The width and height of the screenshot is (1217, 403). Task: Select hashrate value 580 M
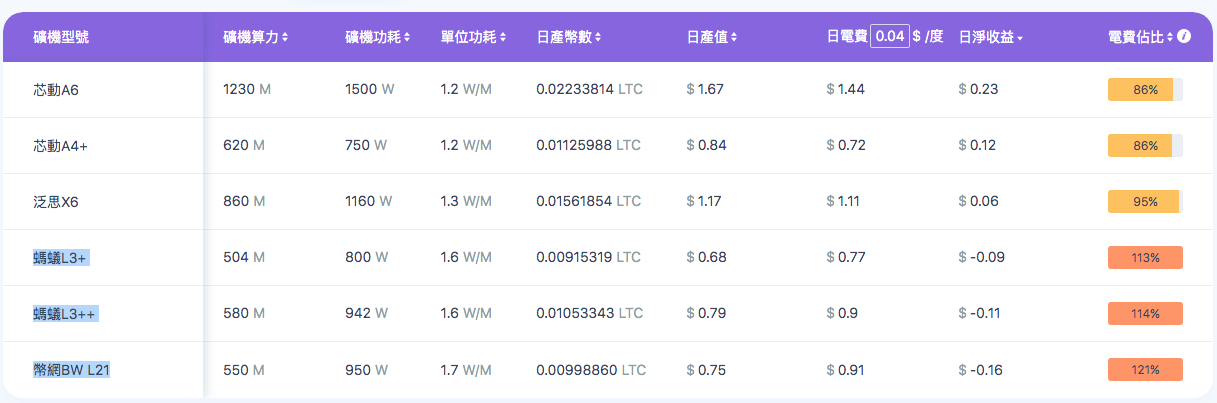[244, 313]
